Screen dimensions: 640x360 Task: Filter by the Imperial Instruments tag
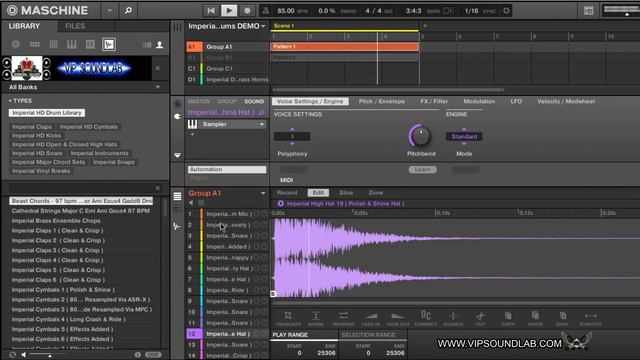click(100, 153)
